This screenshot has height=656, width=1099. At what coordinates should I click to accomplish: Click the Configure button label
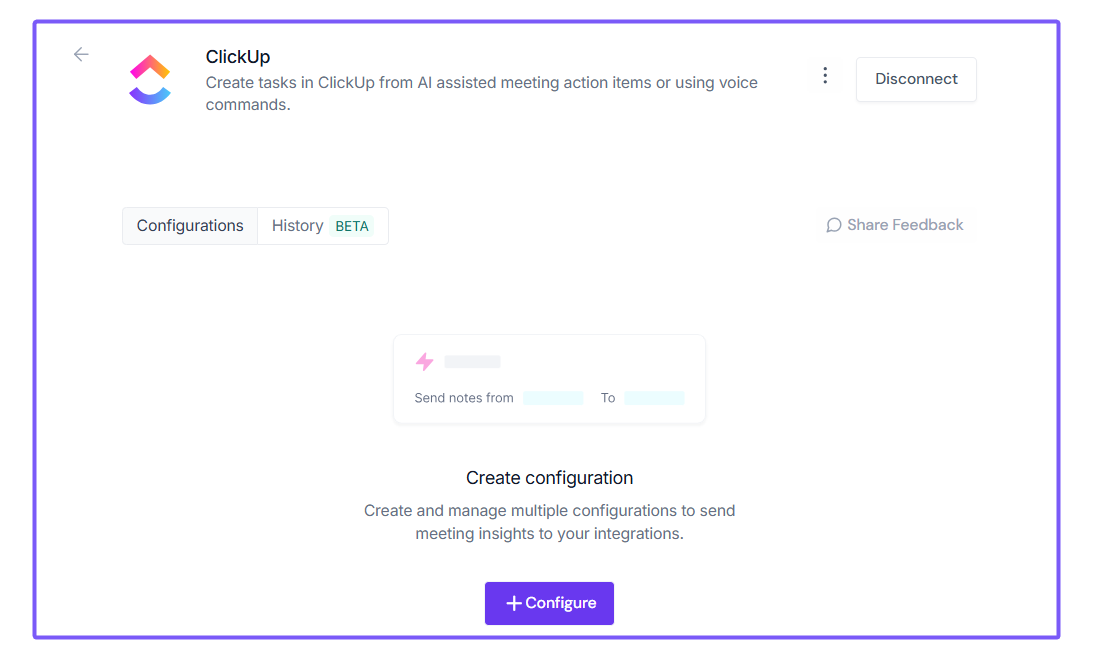pos(561,603)
